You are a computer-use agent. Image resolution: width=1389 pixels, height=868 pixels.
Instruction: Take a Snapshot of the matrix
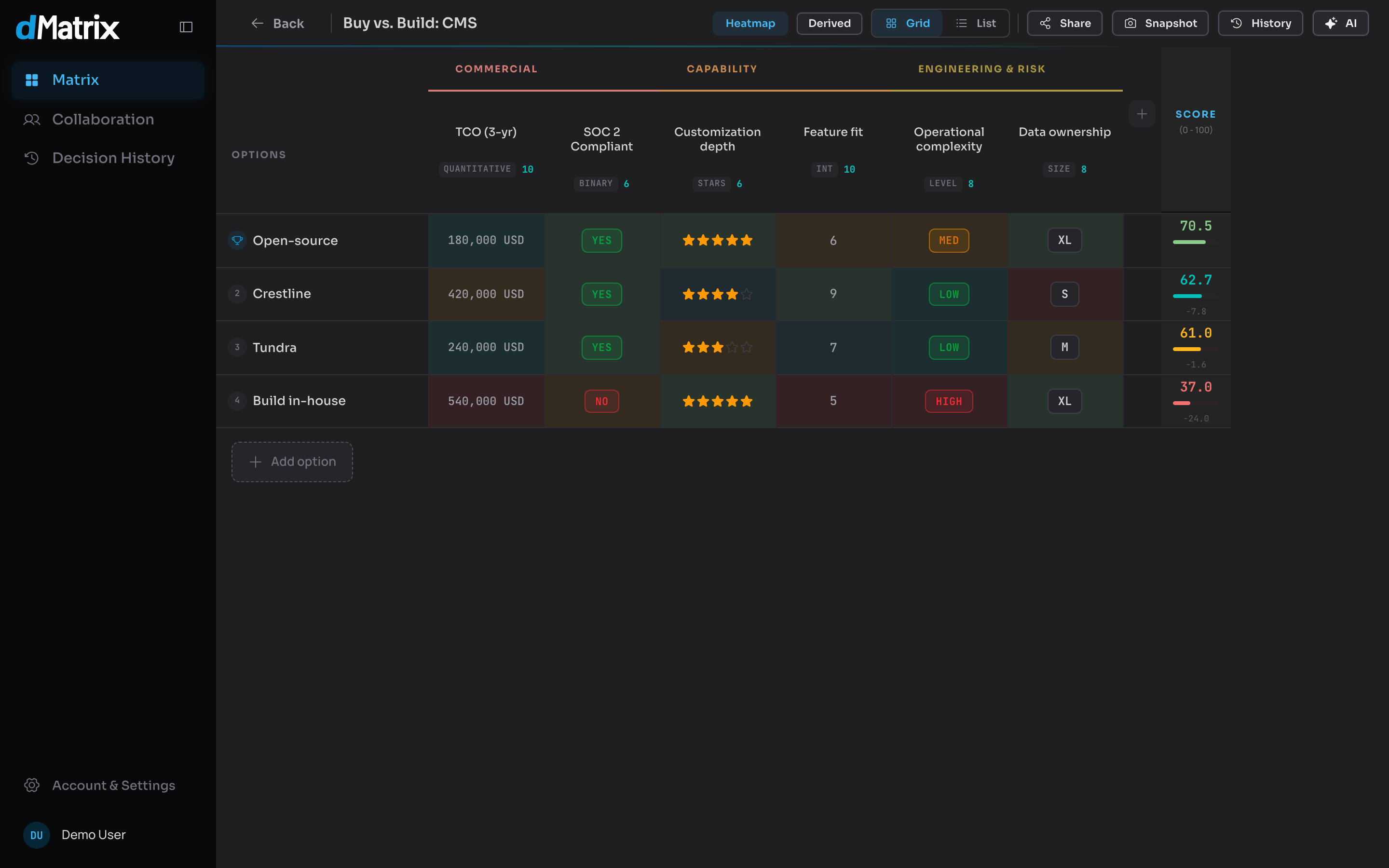click(1160, 24)
